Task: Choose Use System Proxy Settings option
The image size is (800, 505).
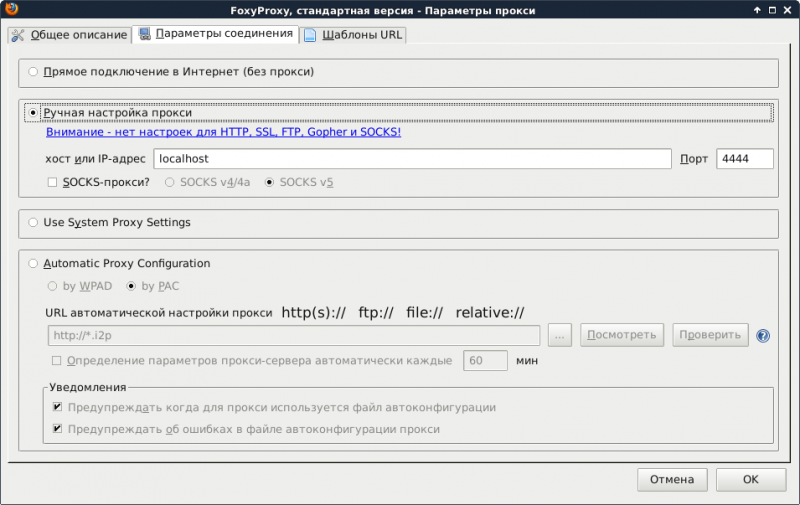Action: [x=34, y=222]
